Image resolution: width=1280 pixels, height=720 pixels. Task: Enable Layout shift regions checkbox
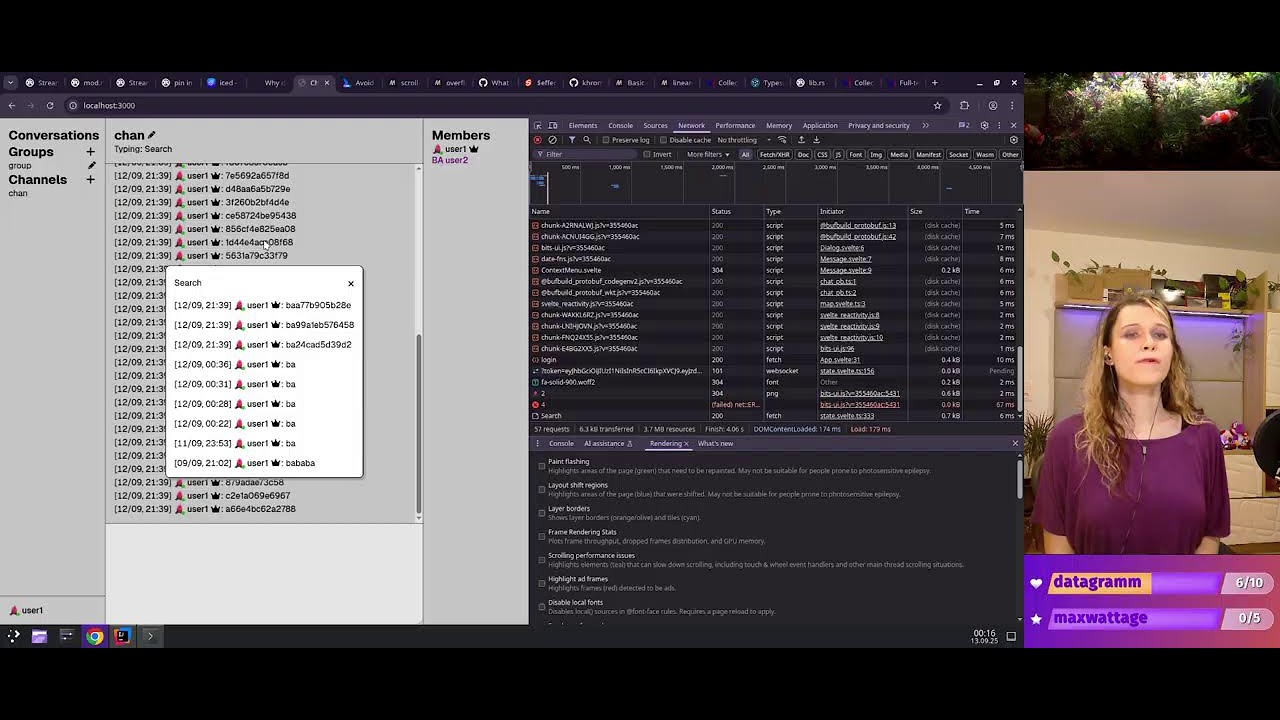tap(542, 489)
